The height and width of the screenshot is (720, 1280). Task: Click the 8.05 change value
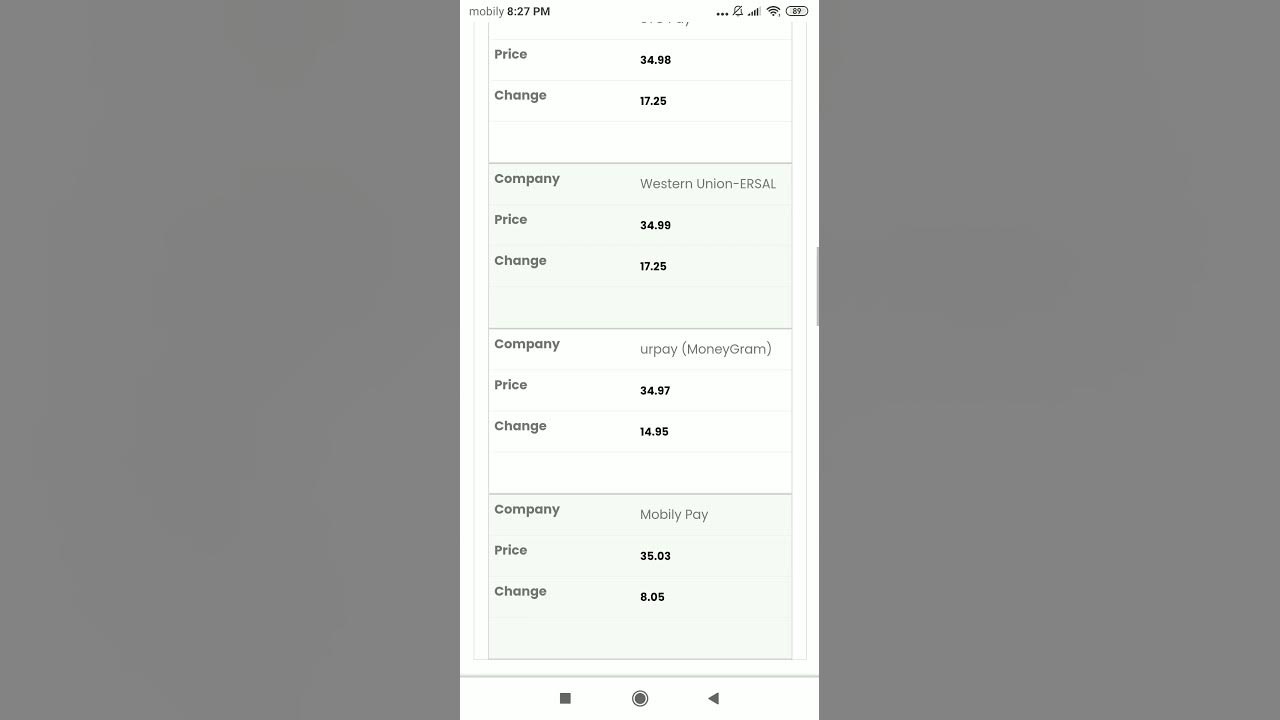click(x=652, y=597)
